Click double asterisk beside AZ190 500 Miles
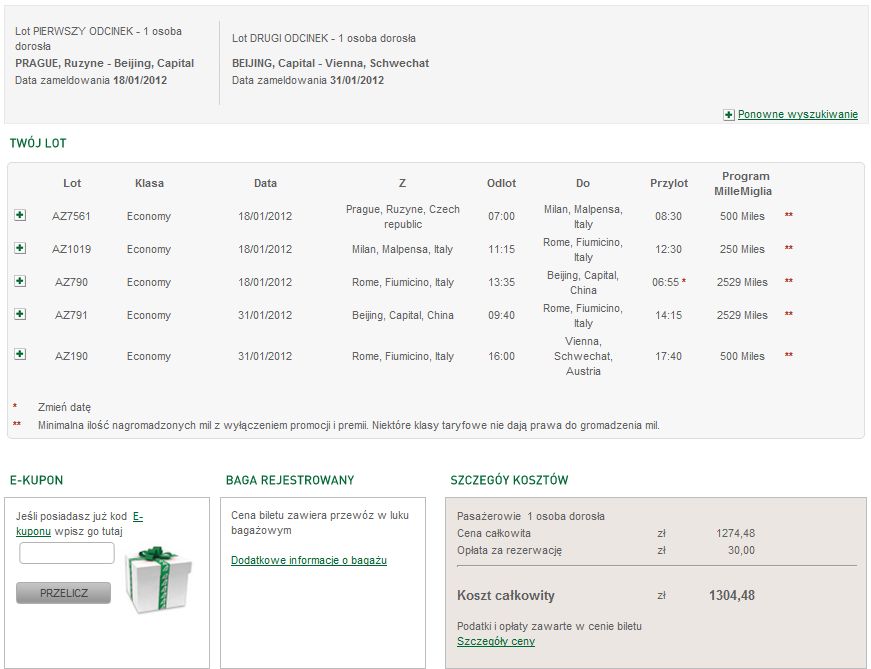The height and width of the screenshot is (669, 871). (788, 355)
